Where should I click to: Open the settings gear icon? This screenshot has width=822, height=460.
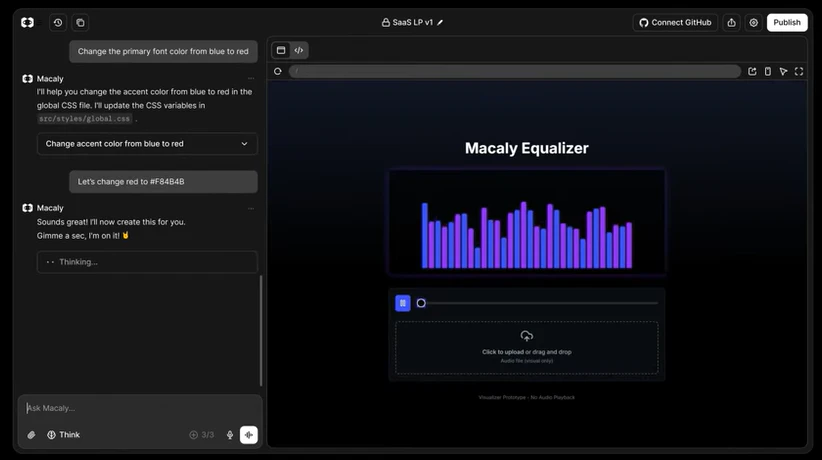click(753, 23)
